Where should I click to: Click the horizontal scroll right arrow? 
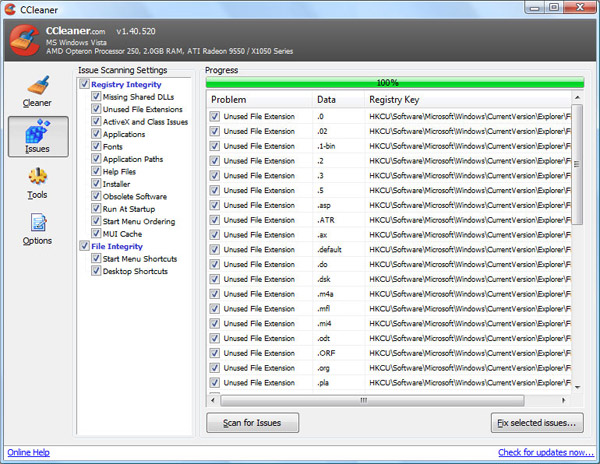(x=564, y=401)
